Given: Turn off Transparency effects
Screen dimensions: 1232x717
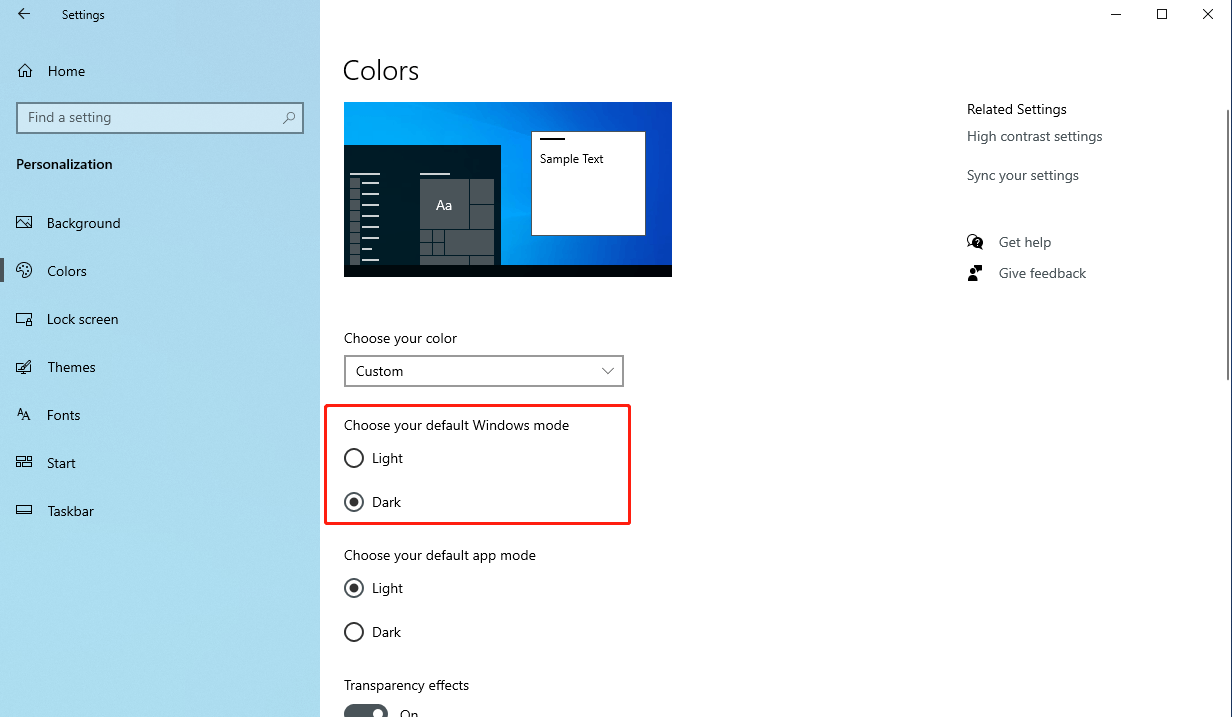Looking at the screenshot, I should (x=366, y=711).
